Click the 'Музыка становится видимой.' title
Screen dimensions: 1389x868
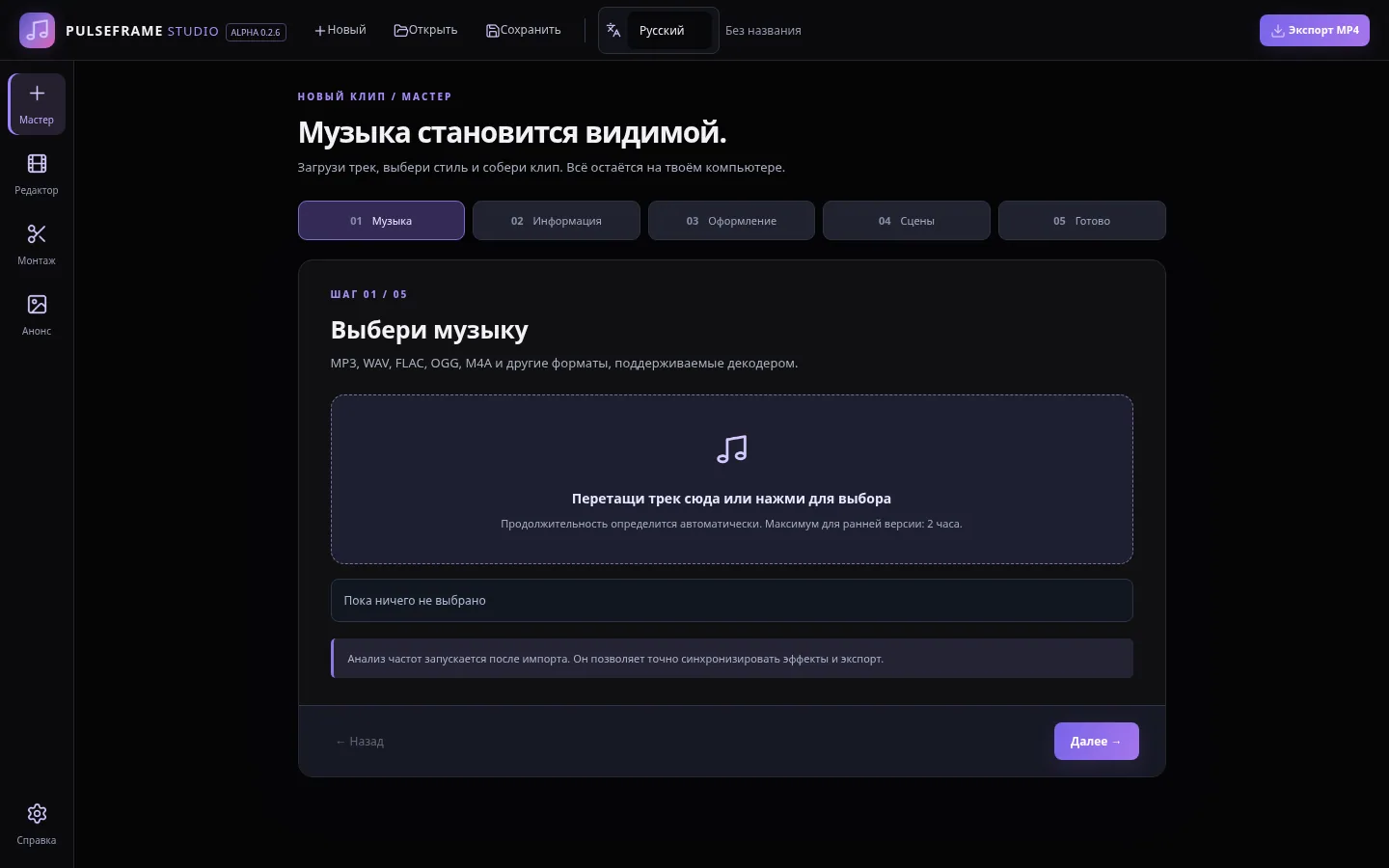click(x=512, y=131)
